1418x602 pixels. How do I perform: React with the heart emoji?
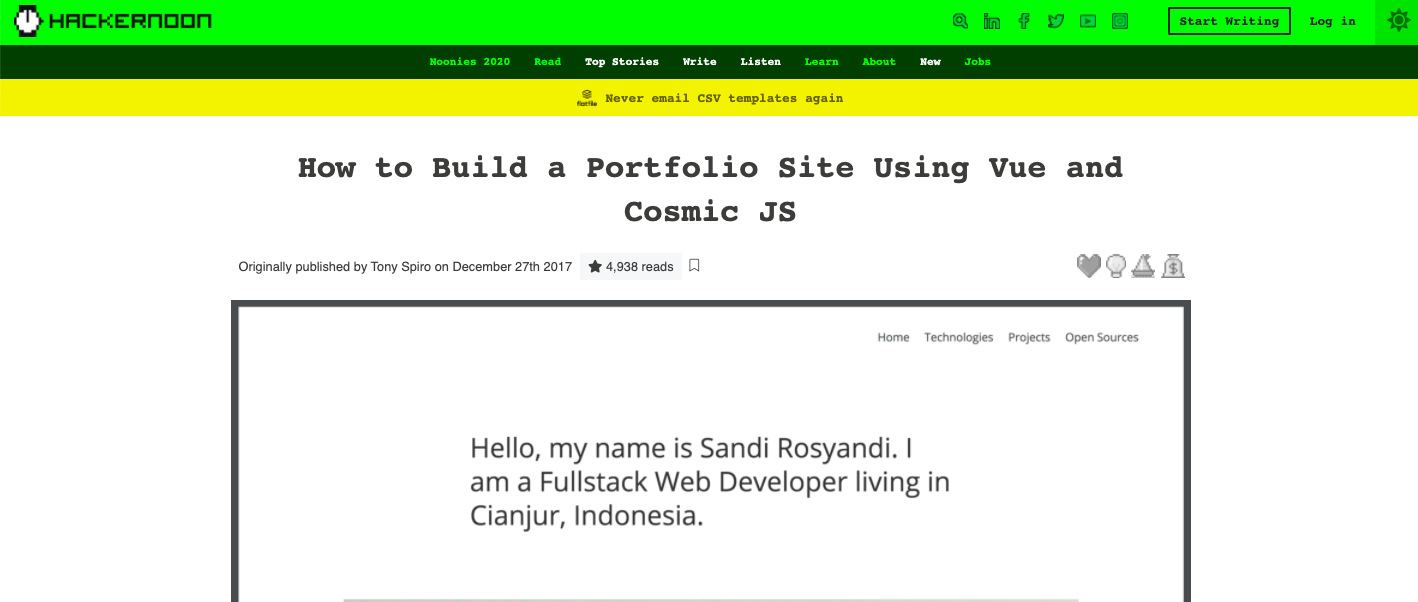(1088, 266)
